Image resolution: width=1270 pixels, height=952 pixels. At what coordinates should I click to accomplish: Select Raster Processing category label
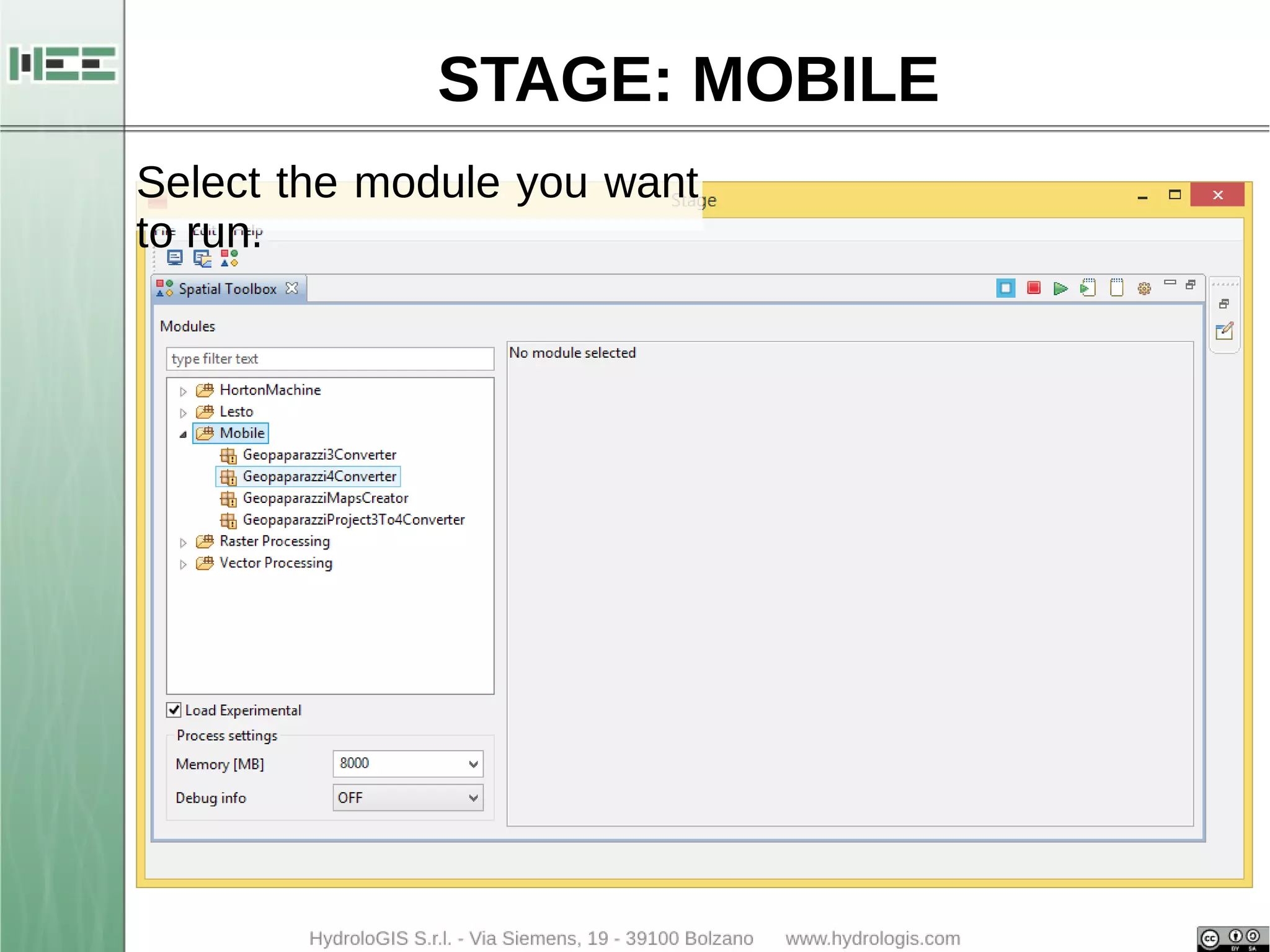pyautogui.click(x=275, y=541)
